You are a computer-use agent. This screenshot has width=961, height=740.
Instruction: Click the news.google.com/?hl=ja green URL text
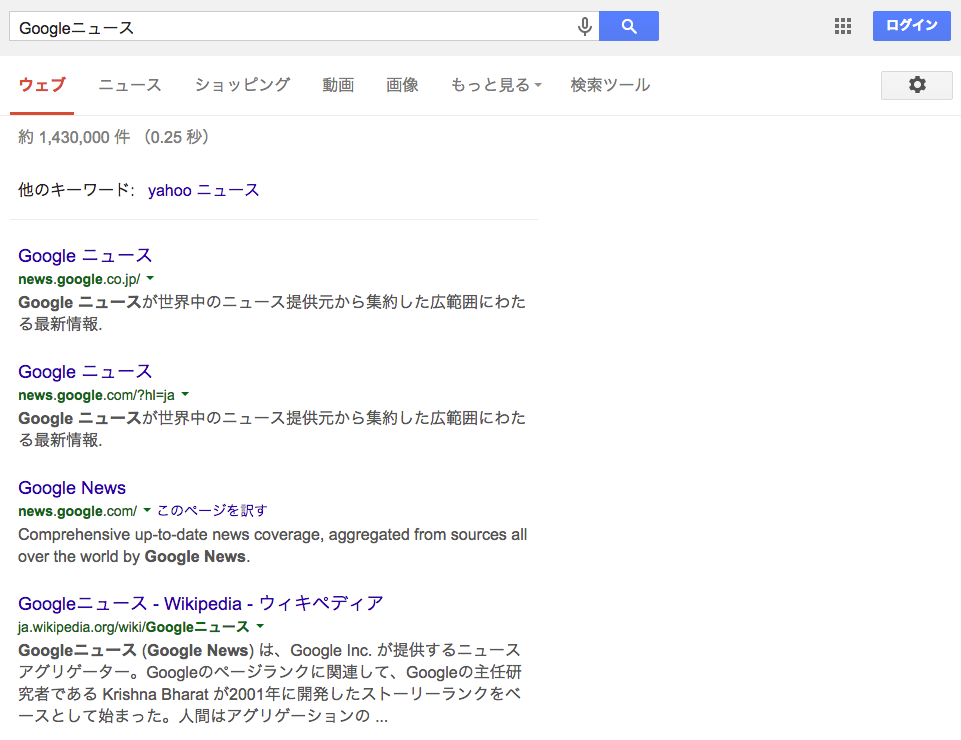coord(96,395)
